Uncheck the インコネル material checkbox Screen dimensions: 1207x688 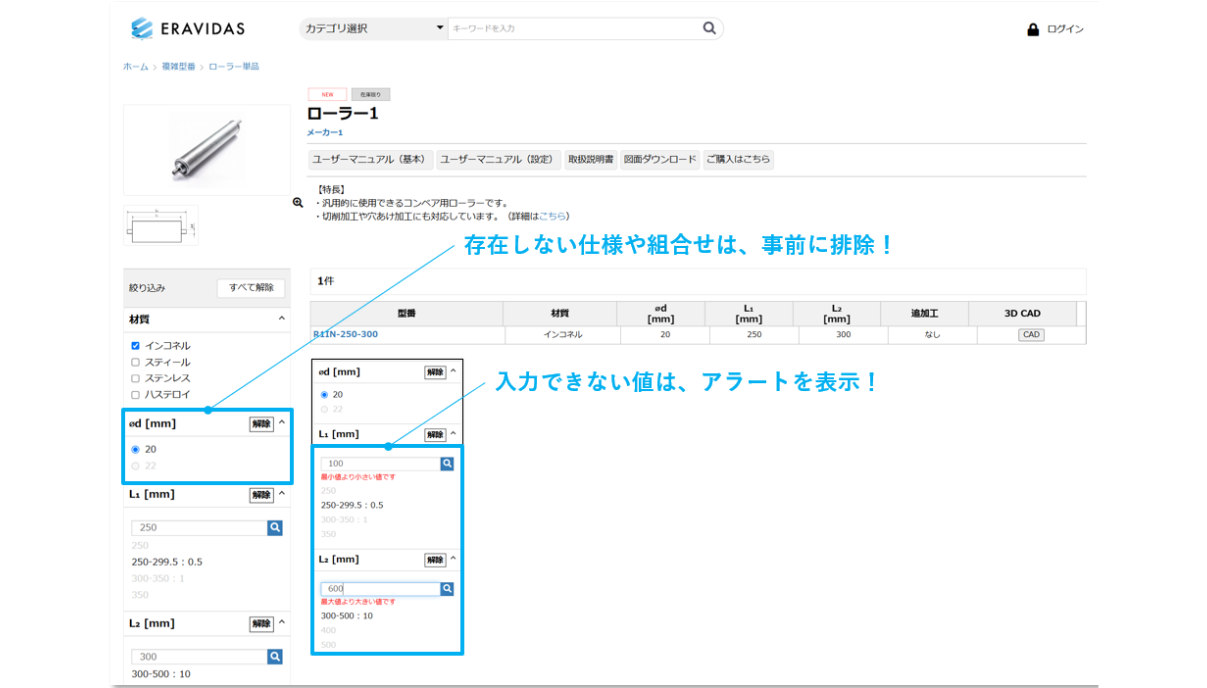coord(136,346)
